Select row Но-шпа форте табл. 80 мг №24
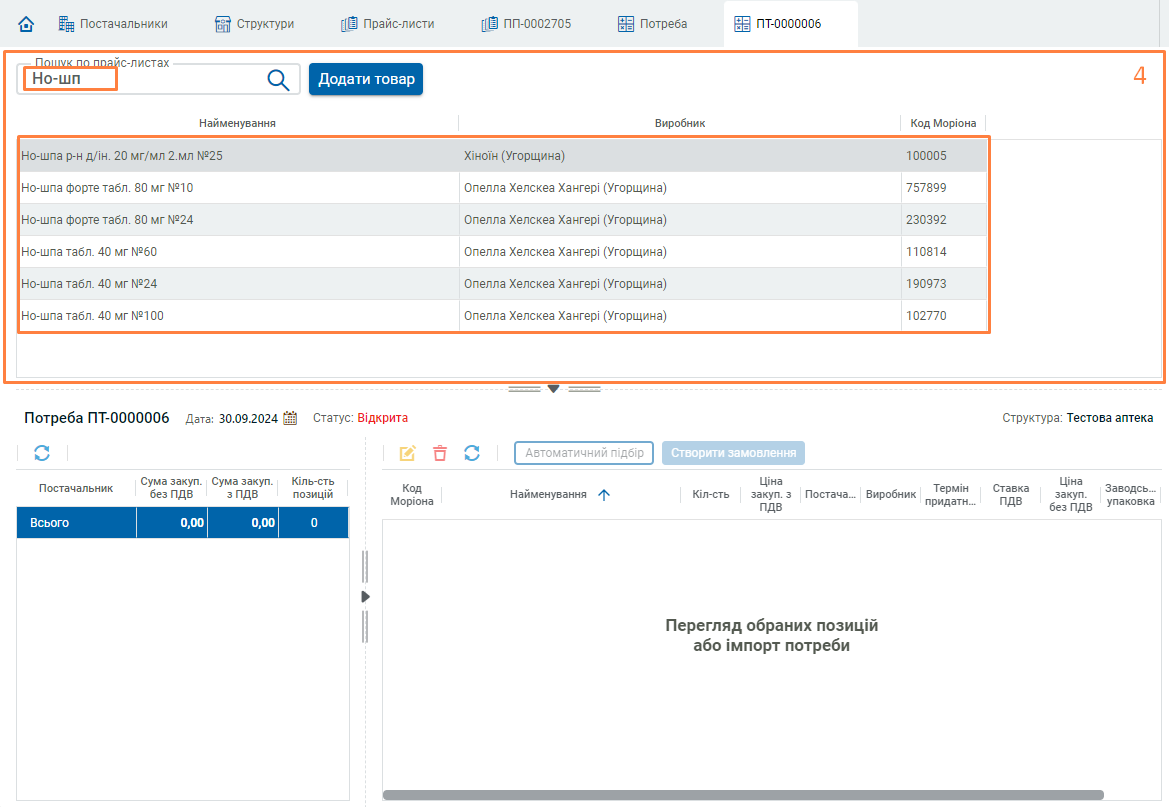Screen dimensions: 1169x807 click(x=502, y=220)
